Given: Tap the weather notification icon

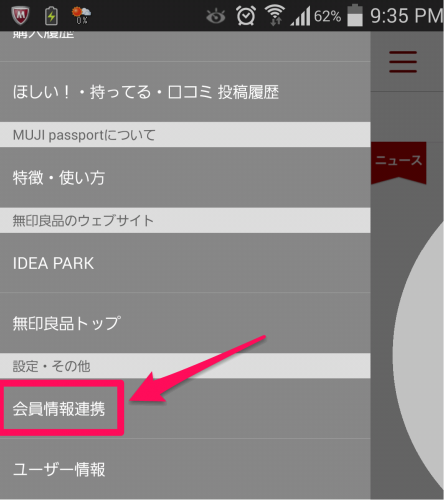Looking at the screenshot, I should pyautogui.click(x=81, y=15).
